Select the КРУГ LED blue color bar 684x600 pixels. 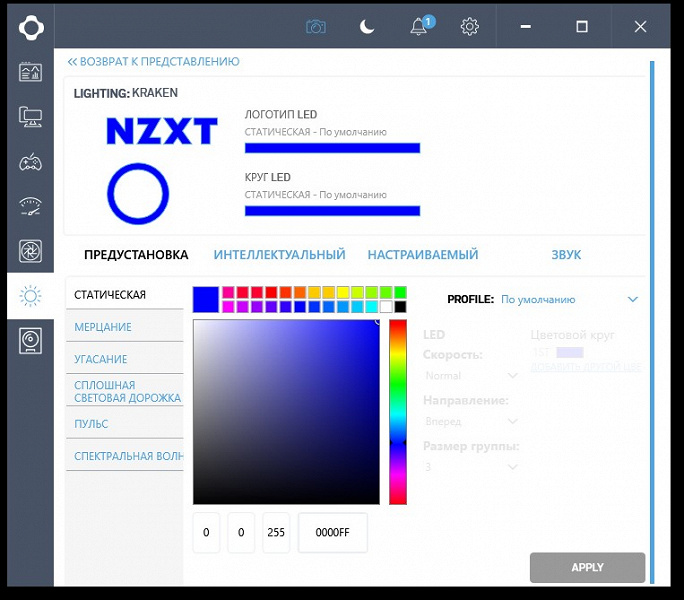tap(332, 211)
